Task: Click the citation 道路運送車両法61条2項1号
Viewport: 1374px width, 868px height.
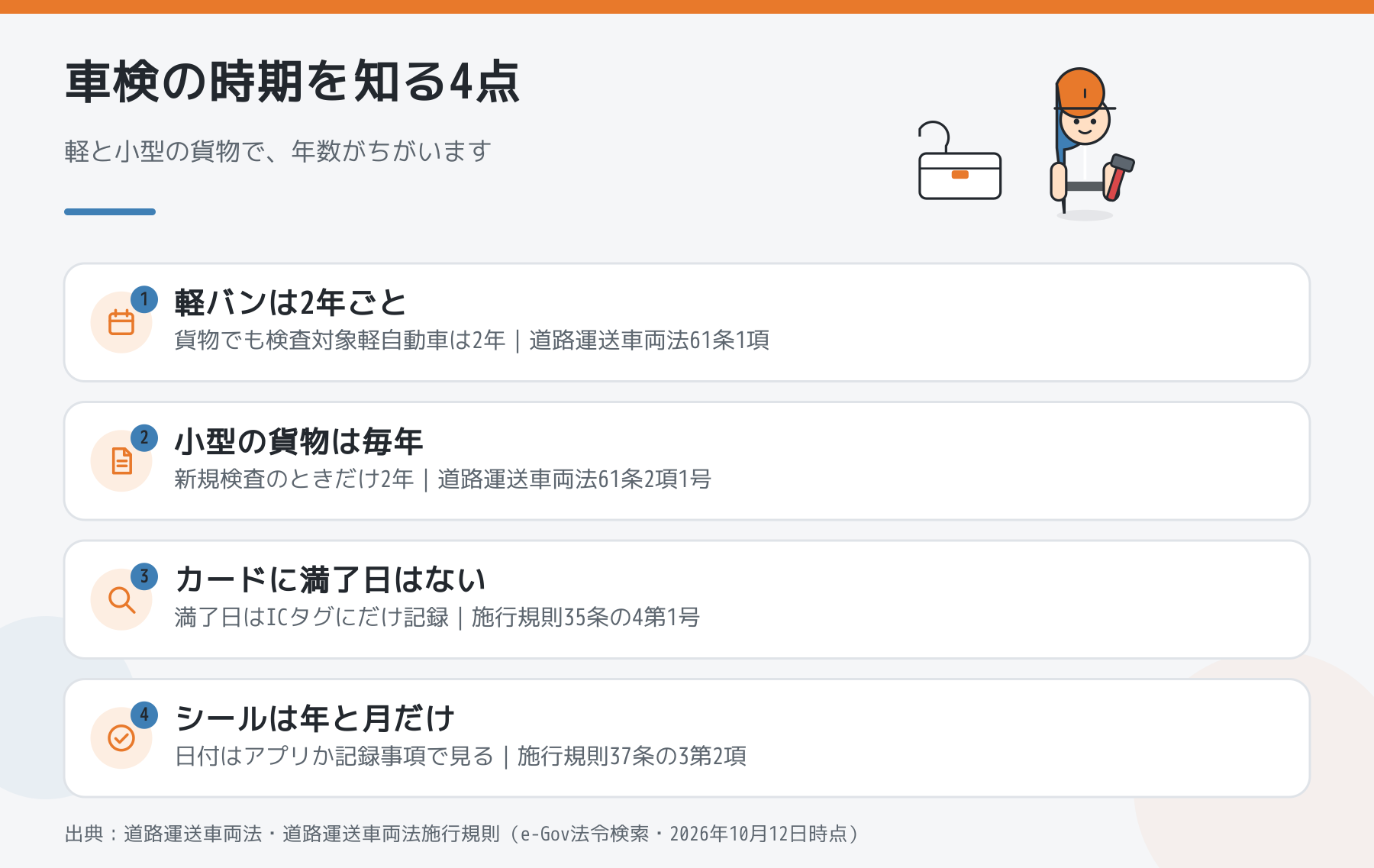Action: coord(574,479)
